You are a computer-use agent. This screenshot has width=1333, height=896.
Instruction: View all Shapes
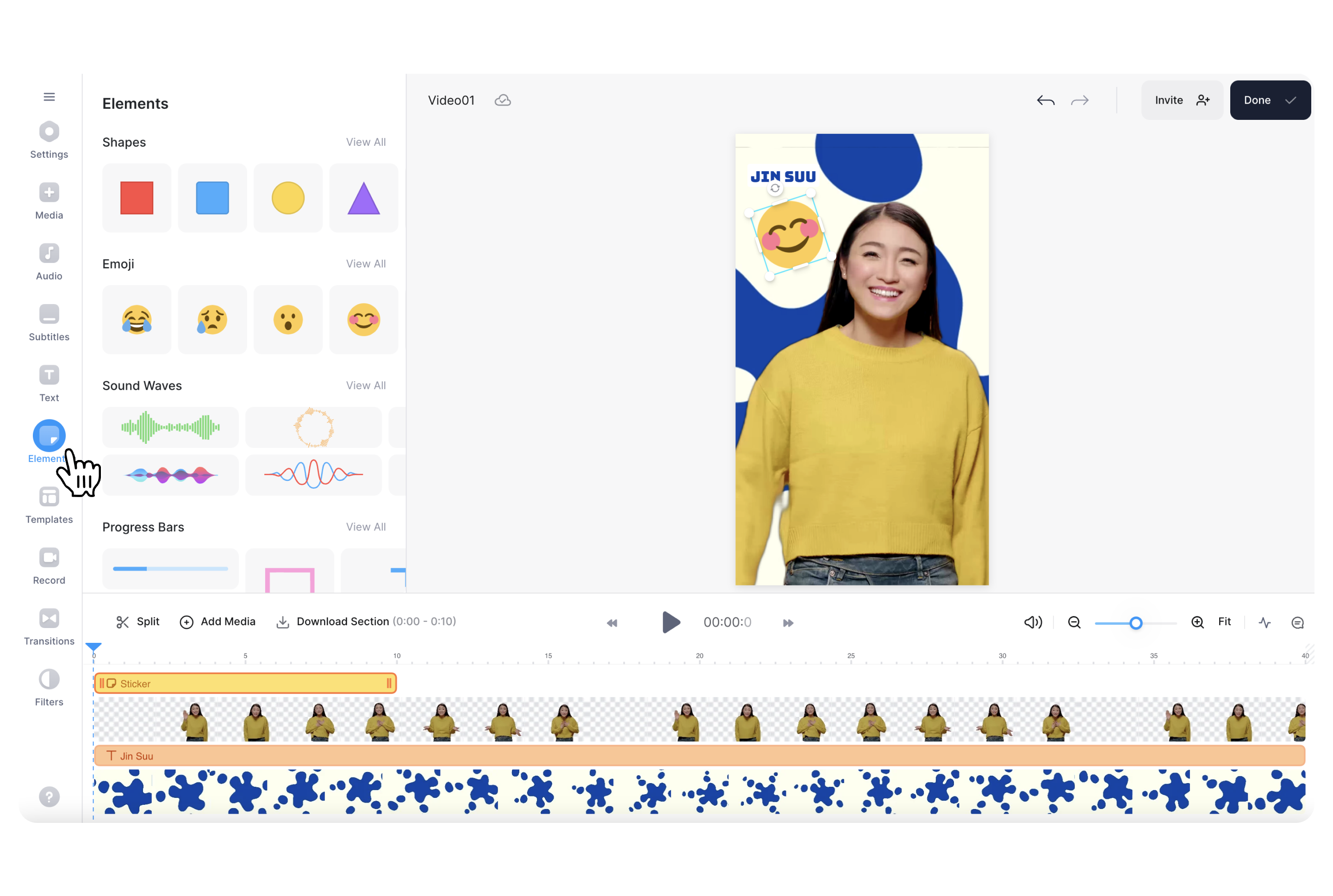(366, 142)
